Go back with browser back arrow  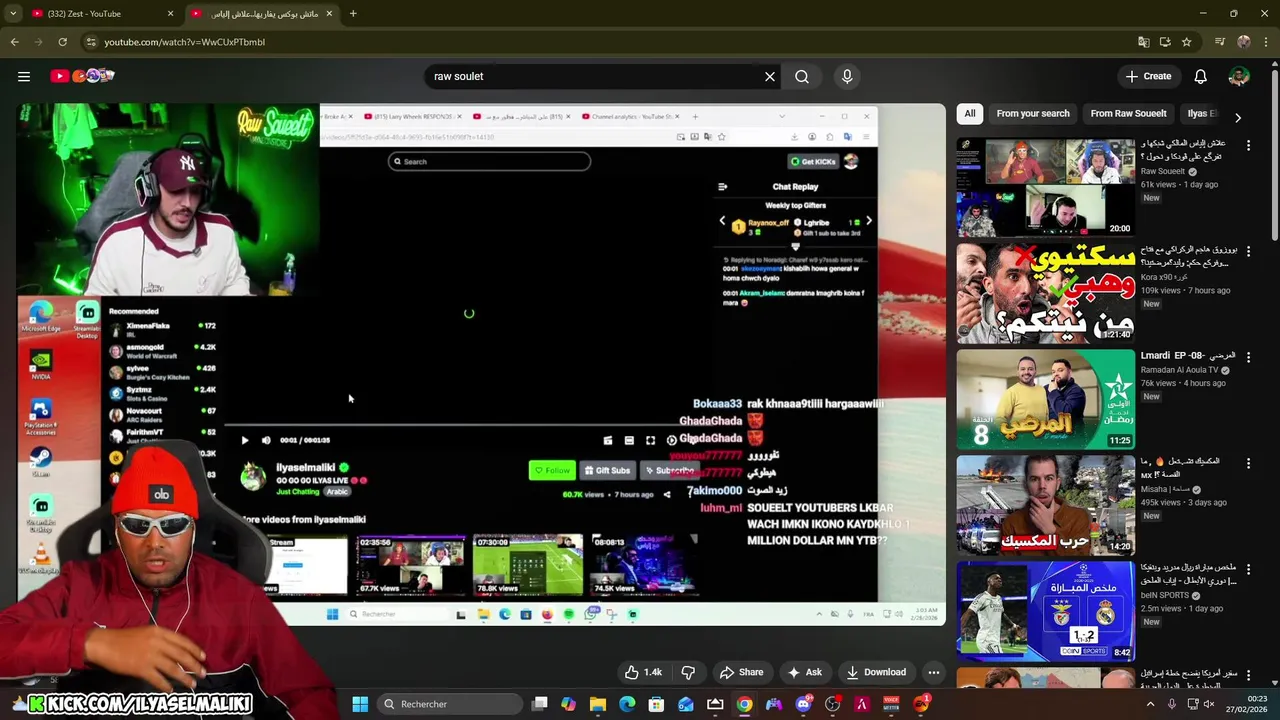click(x=15, y=42)
